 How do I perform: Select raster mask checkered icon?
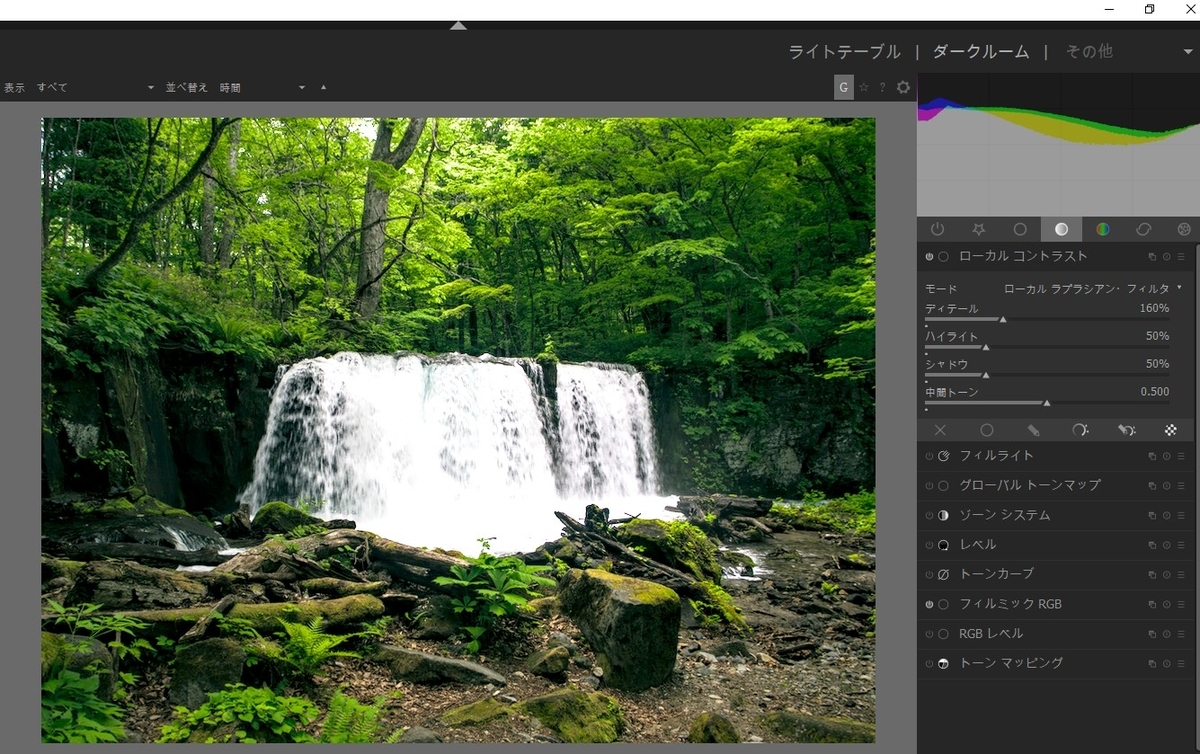point(1171,430)
